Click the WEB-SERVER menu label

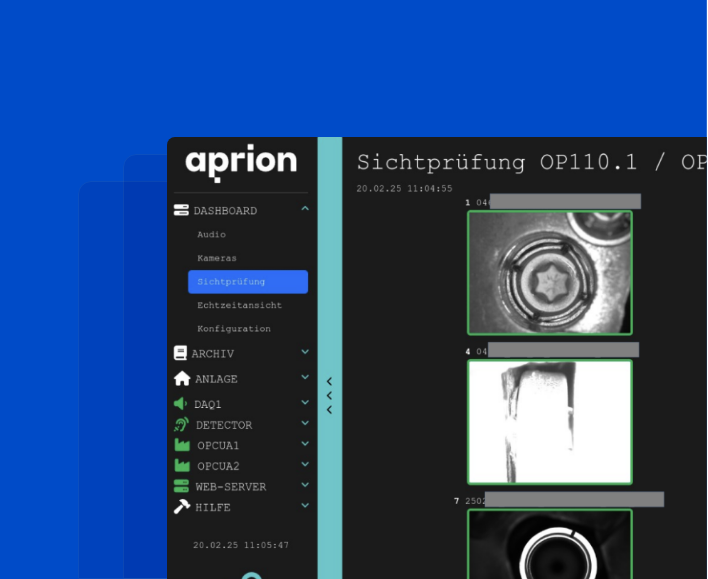(231, 487)
